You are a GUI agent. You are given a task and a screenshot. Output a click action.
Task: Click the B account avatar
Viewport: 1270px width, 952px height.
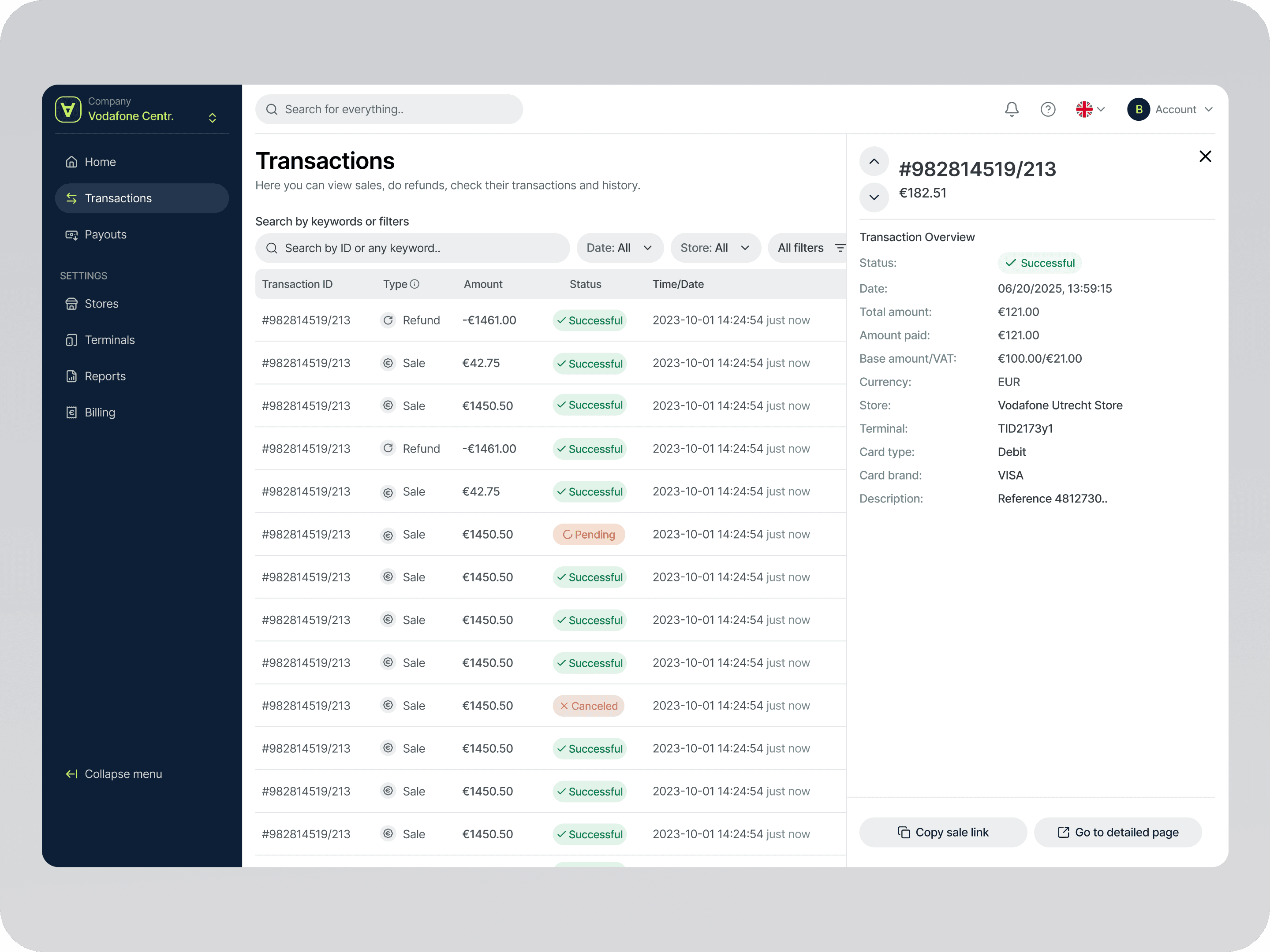click(1138, 110)
